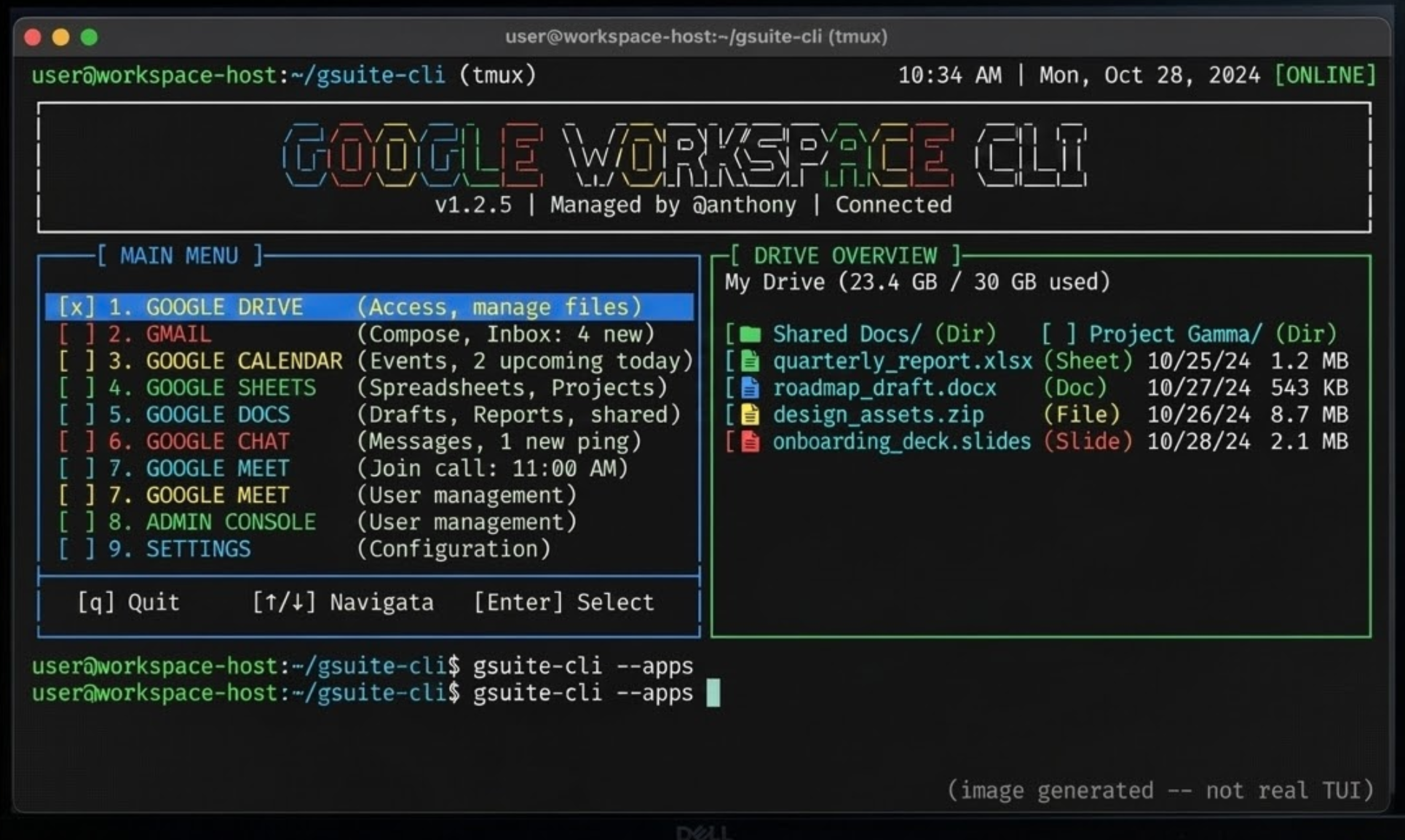Open GOOGLE MEET to join the call
Image resolution: width=1405 pixels, height=840 pixels.
coord(216,468)
